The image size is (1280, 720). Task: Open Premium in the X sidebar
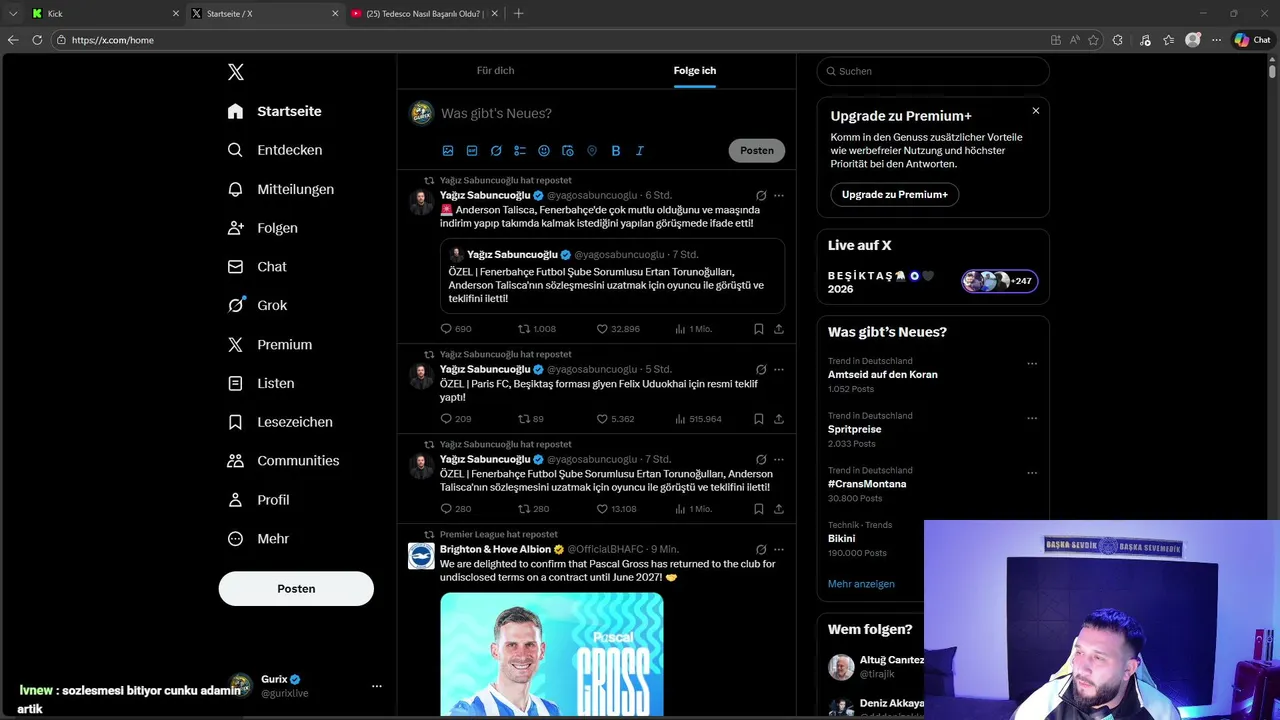point(270,345)
